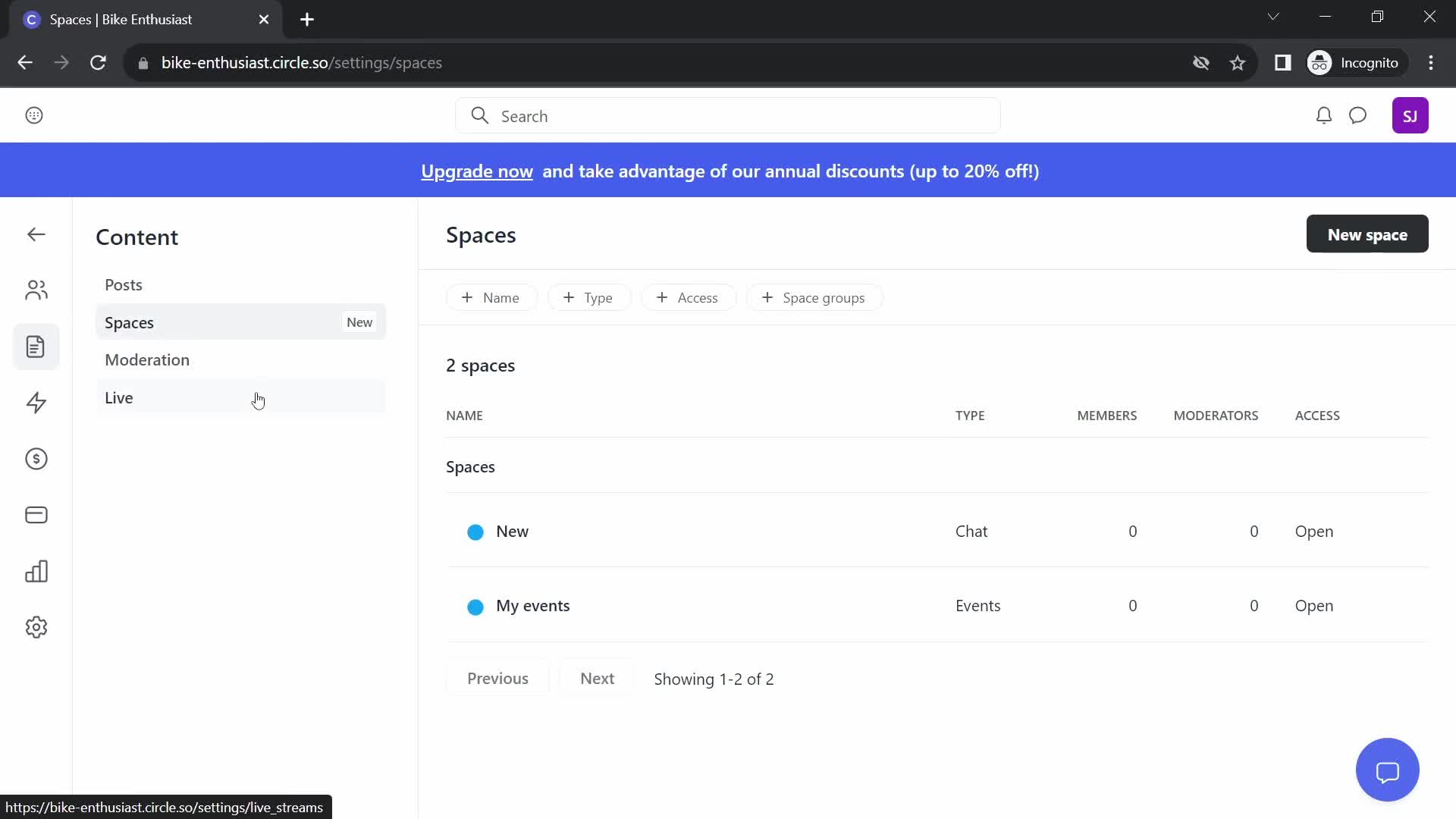Image resolution: width=1456 pixels, height=819 pixels.
Task: Toggle visibility of New space status
Action: [476, 531]
